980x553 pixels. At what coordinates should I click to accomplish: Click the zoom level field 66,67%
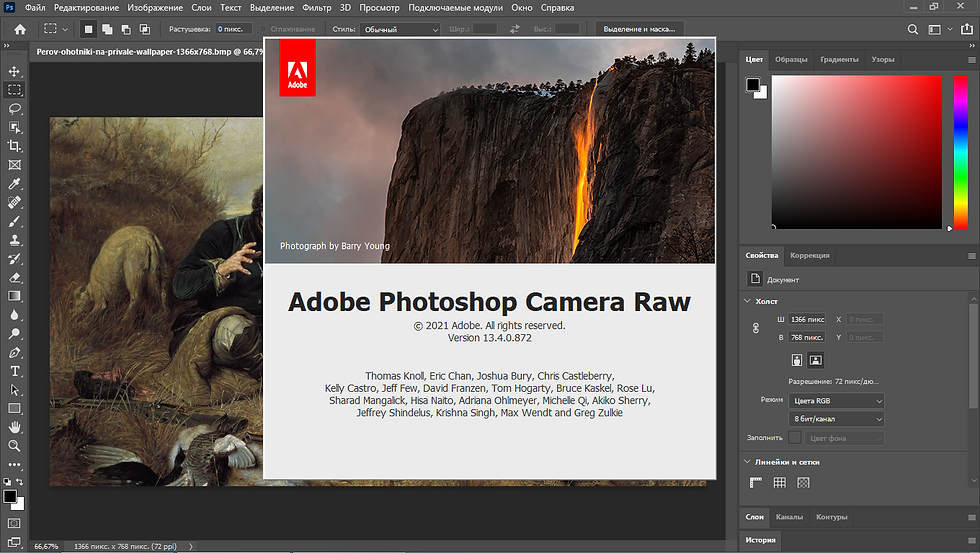click(x=46, y=546)
